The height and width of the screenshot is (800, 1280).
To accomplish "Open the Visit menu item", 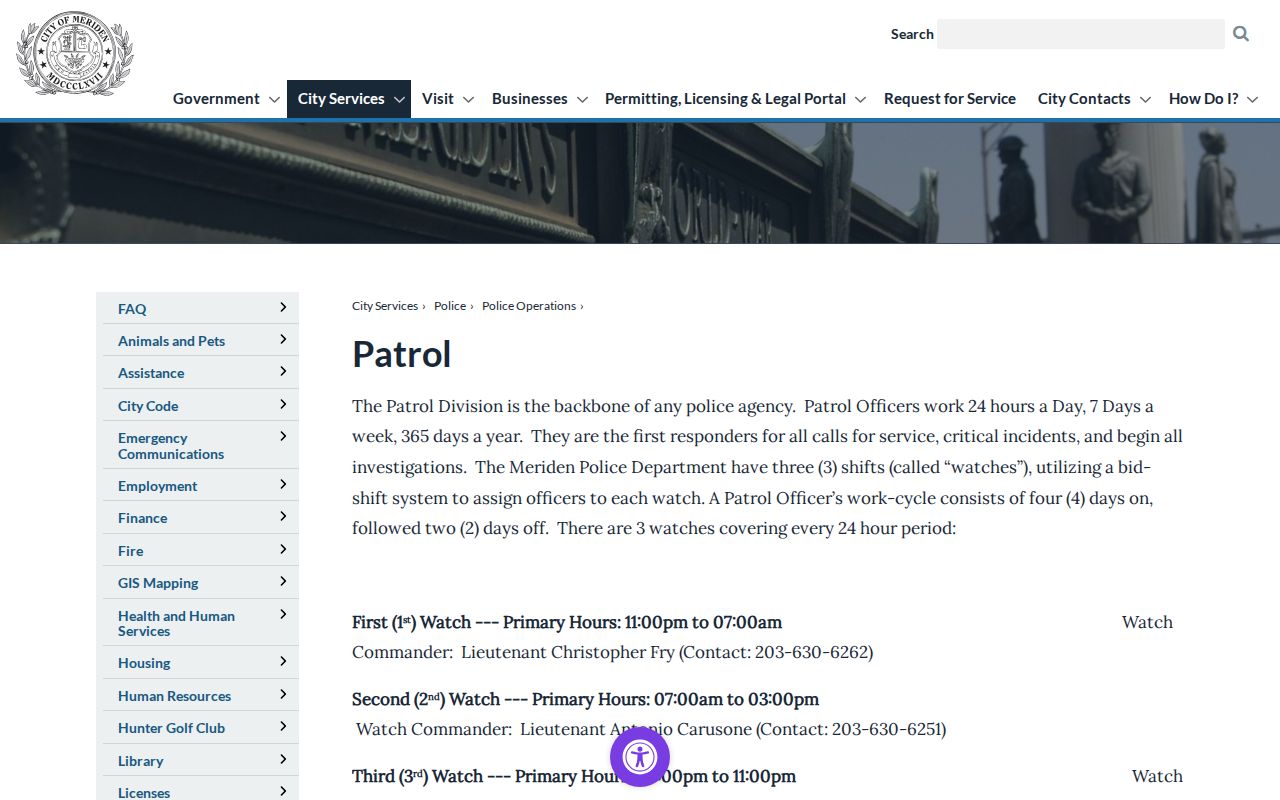I will click(438, 99).
